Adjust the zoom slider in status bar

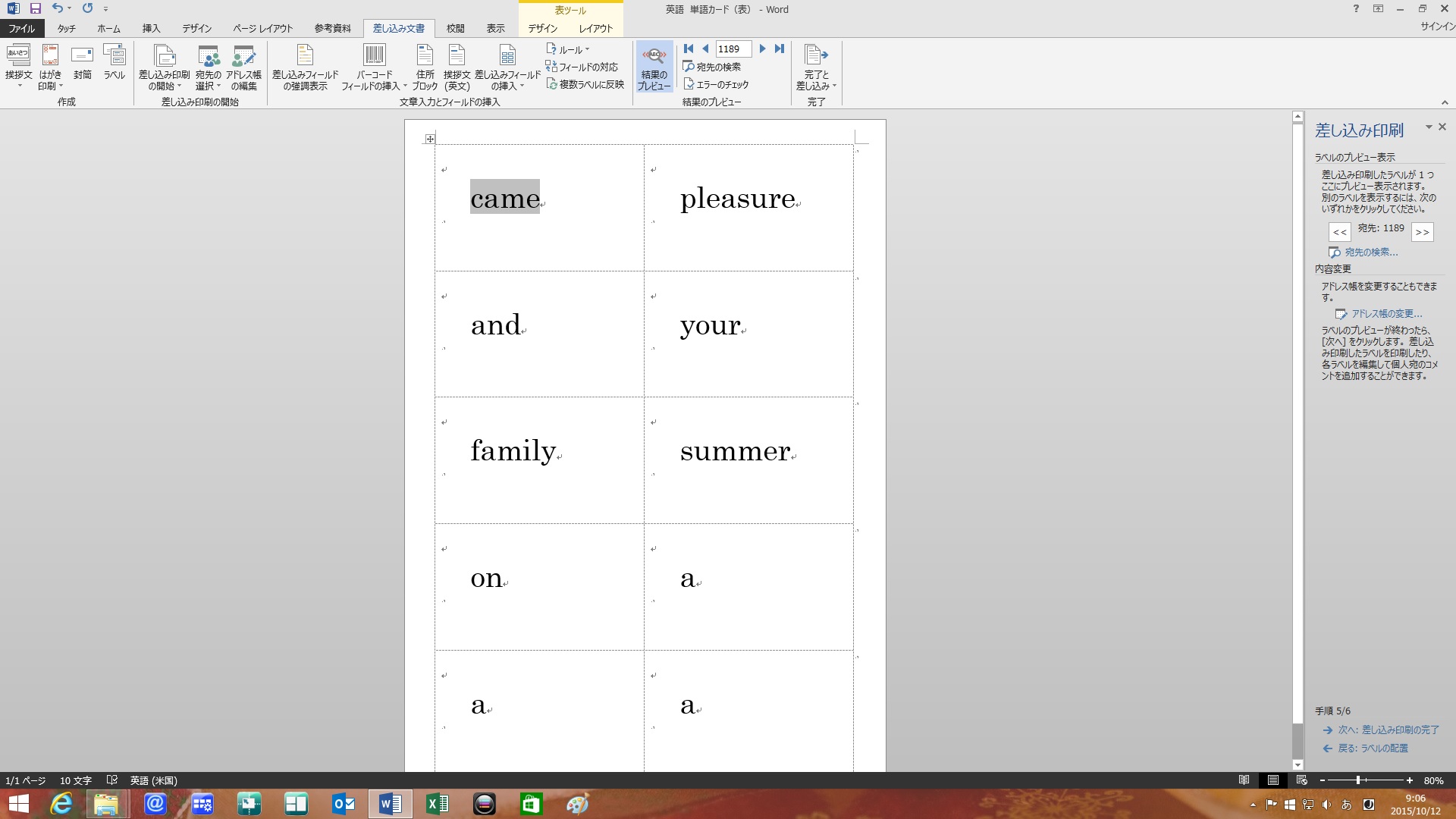[1357, 780]
